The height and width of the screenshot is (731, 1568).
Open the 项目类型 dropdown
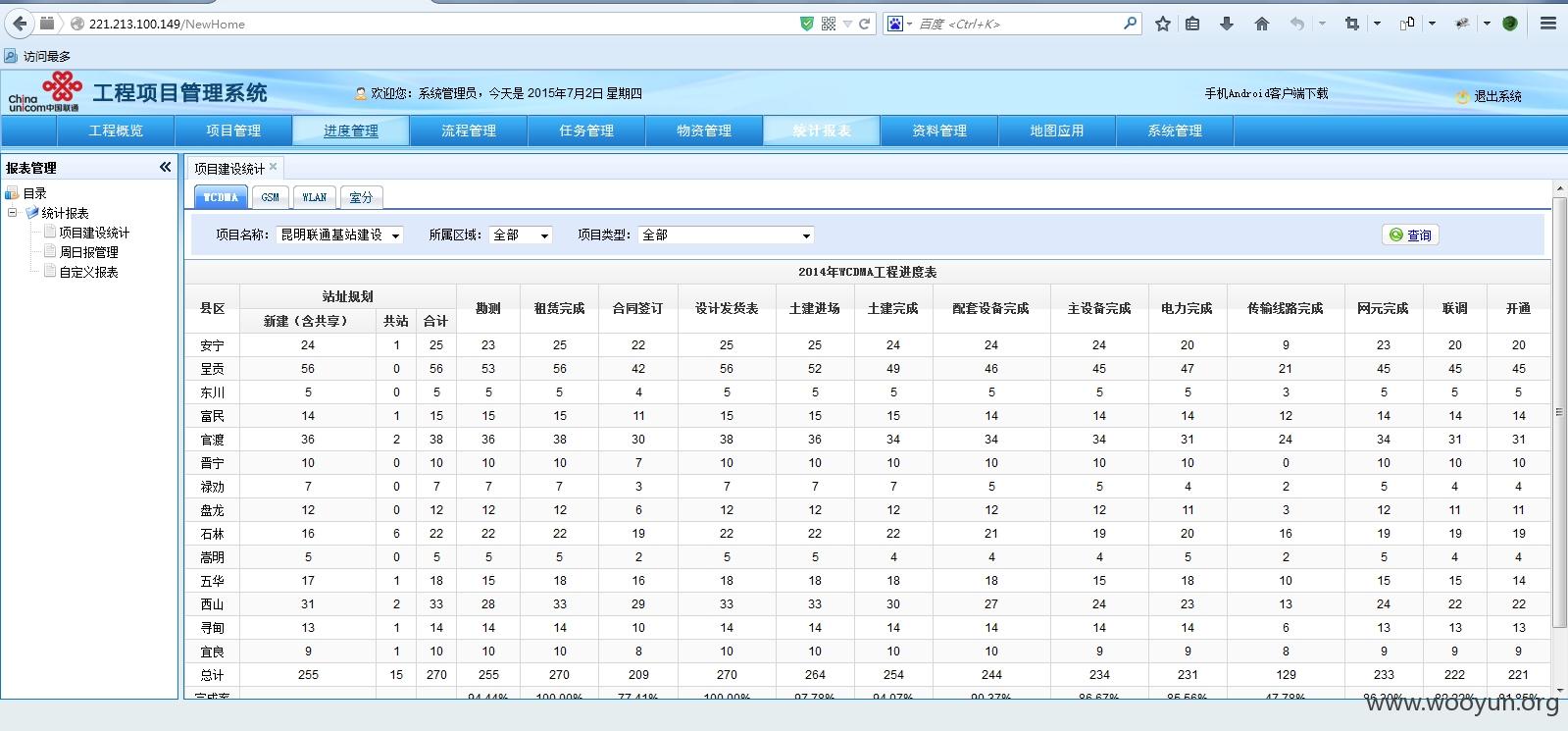click(x=726, y=235)
